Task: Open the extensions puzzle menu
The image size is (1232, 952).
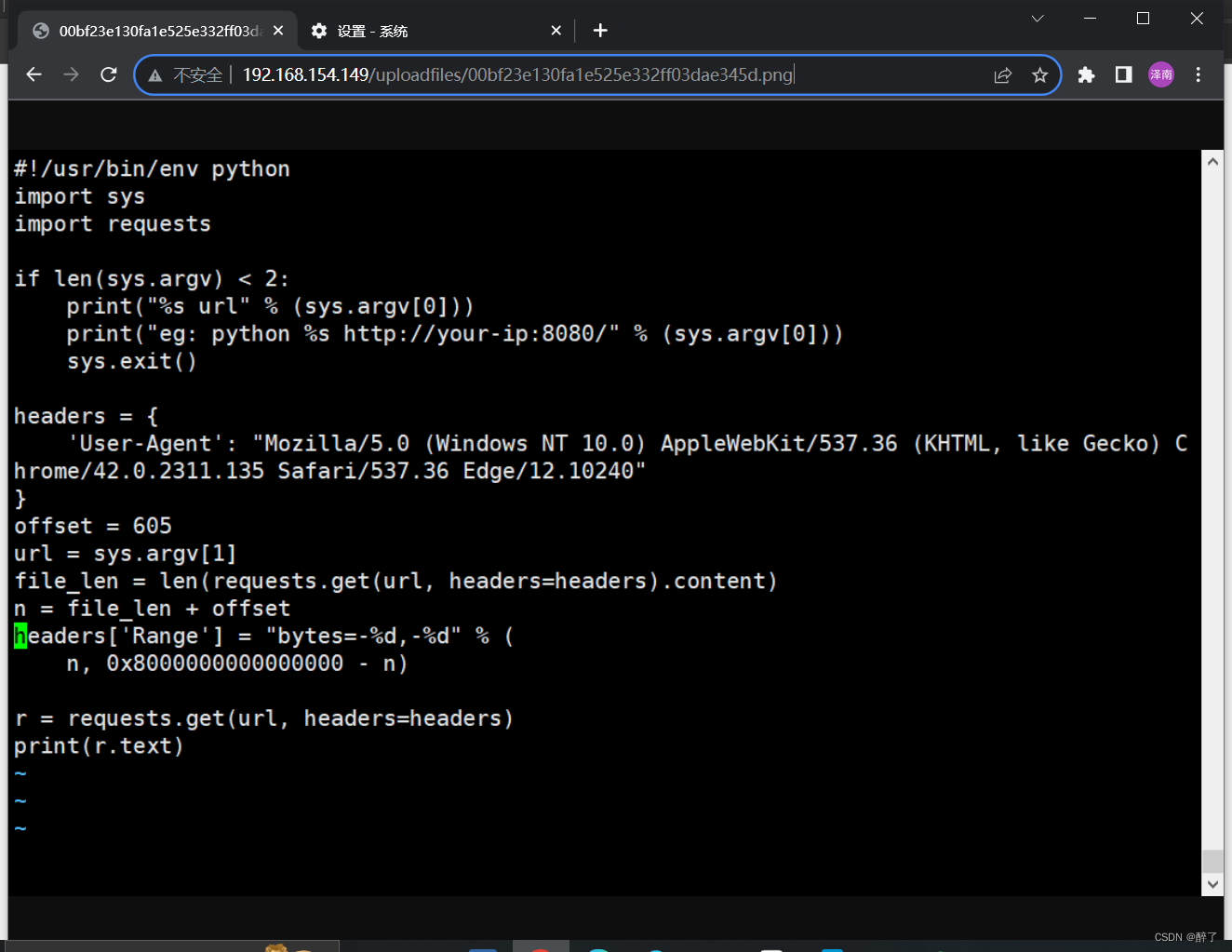Action: click(1086, 74)
